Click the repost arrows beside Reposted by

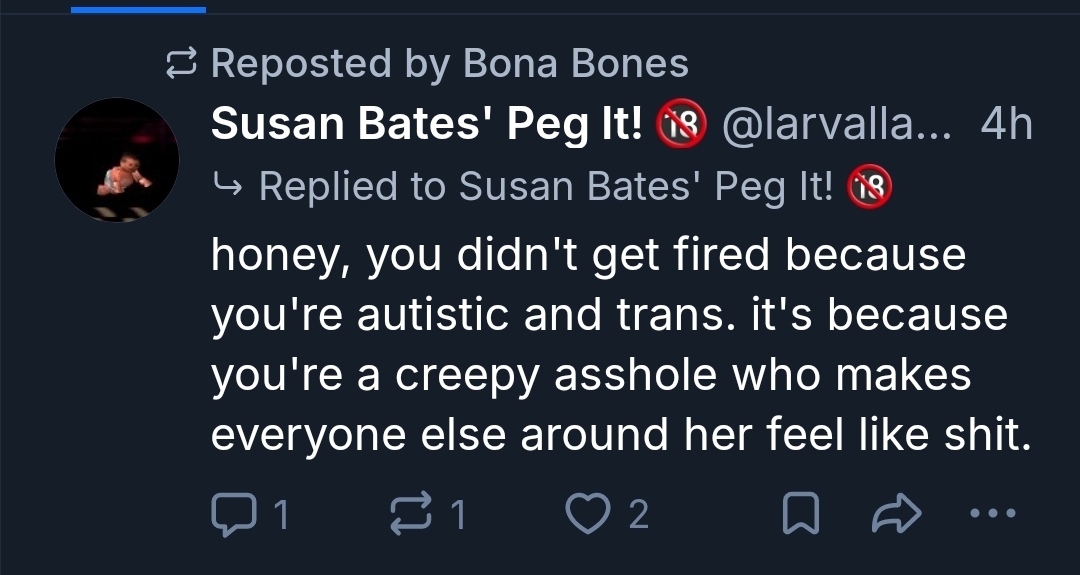point(181,65)
